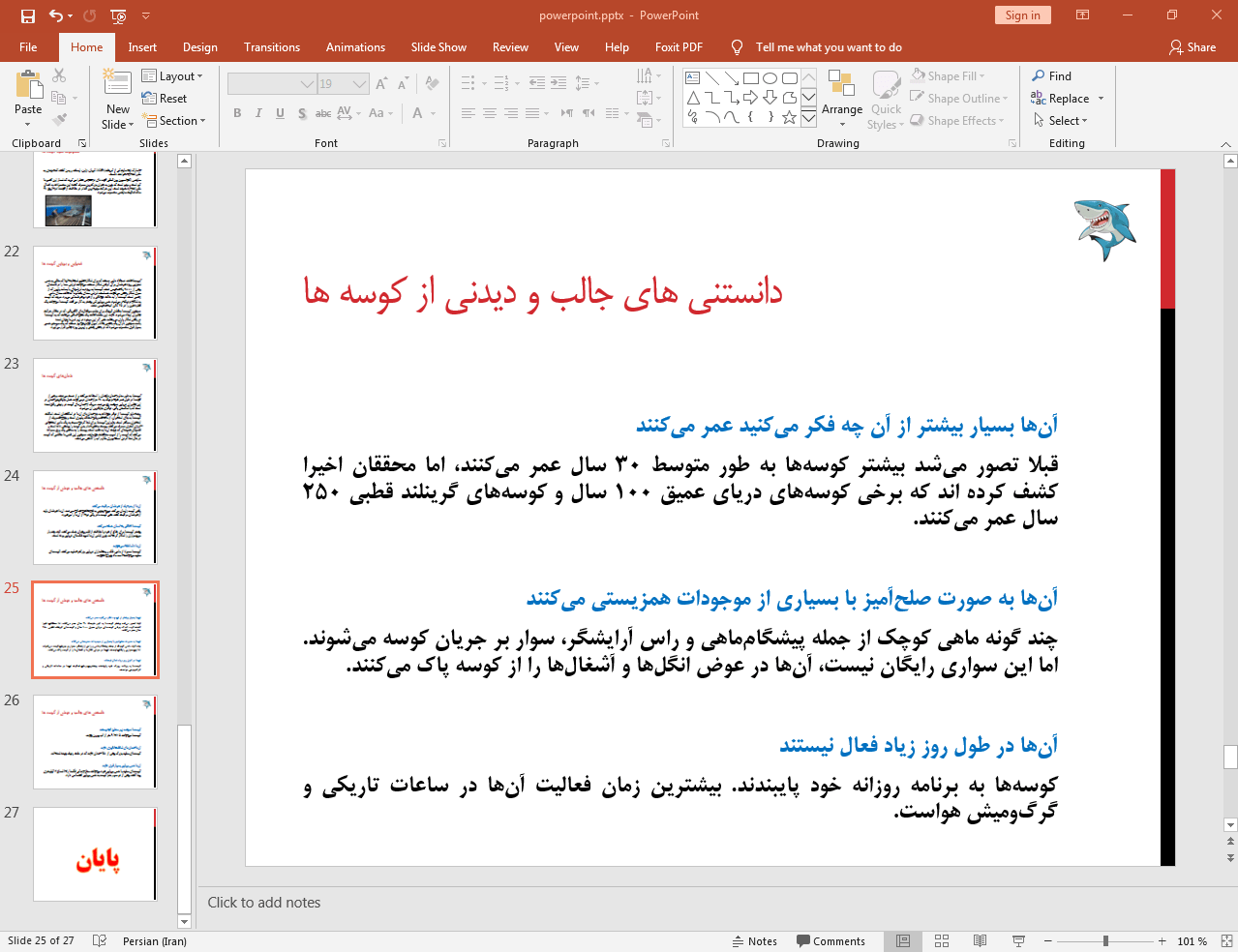Open the Section dropdown

[174, 121]
